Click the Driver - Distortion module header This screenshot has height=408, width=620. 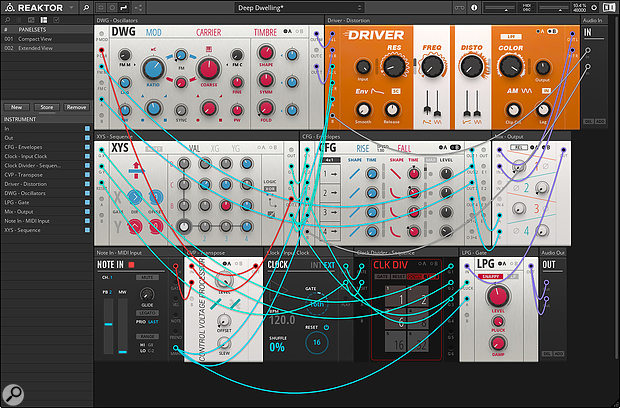tap(452, 20)
